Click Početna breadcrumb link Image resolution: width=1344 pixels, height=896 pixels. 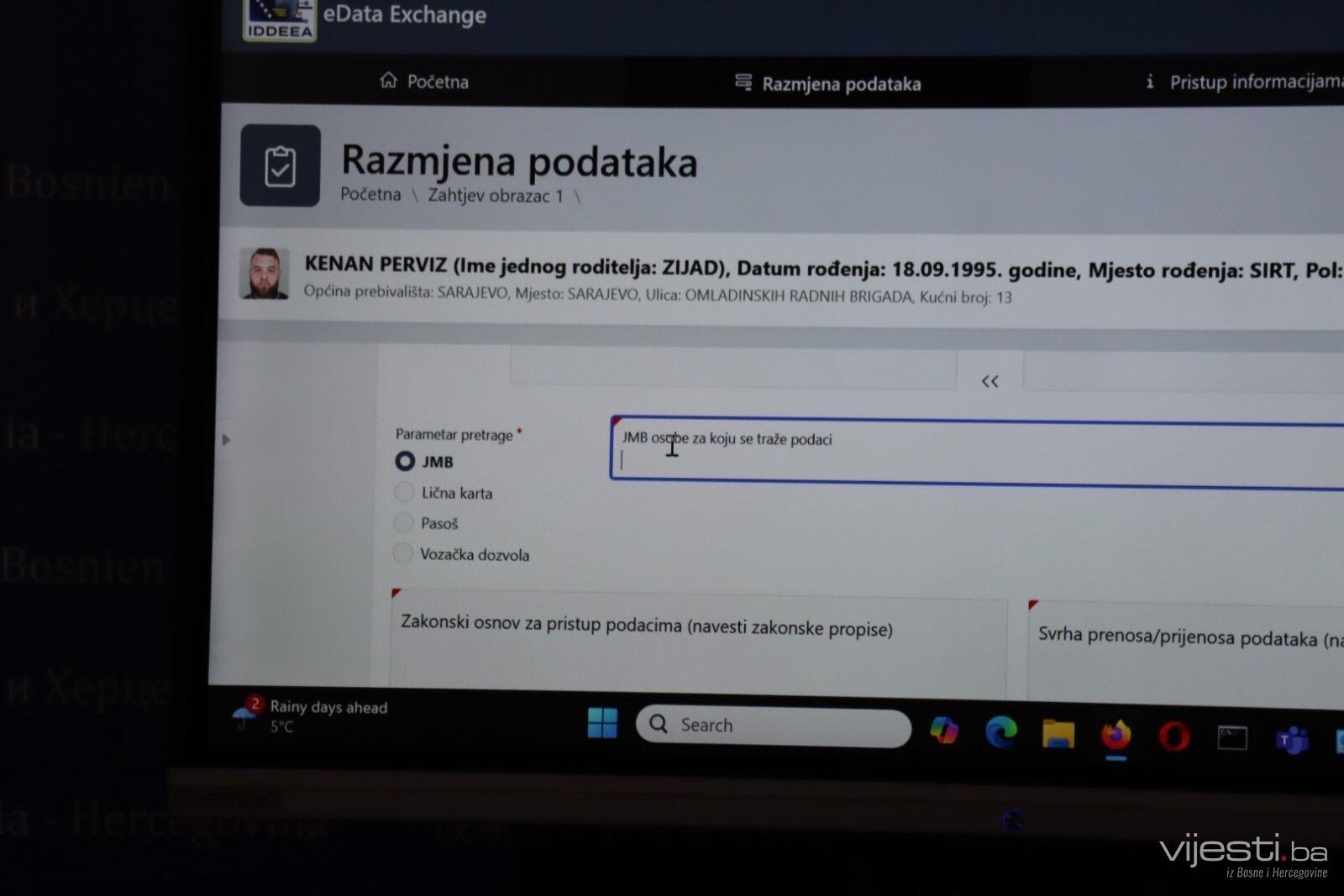click(370, 194)
